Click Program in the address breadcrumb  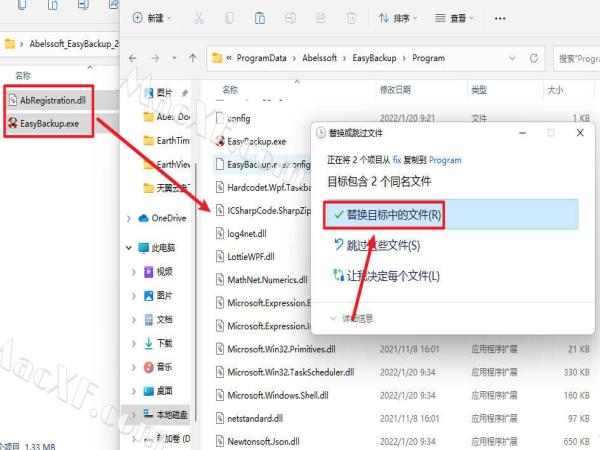click(428, 58)
